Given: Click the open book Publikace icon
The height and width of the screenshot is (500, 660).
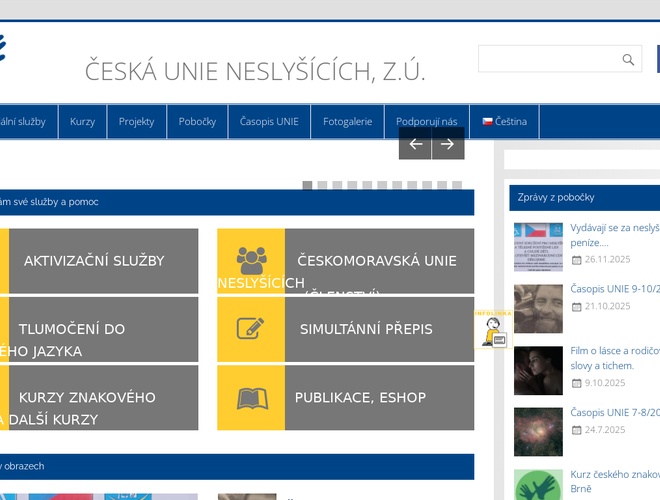Looking at the screenshot, I should 251,398.
